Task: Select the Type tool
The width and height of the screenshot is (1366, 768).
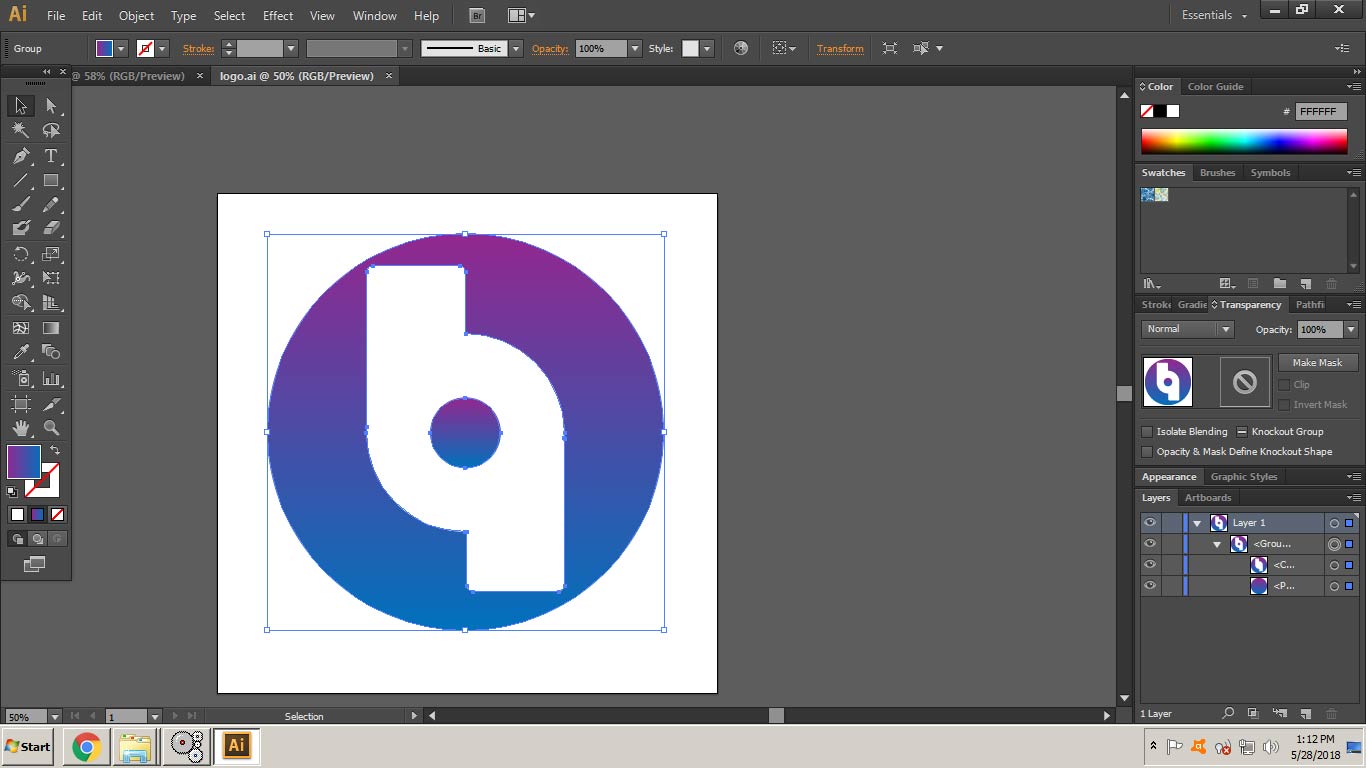Action: click(51, 156)
